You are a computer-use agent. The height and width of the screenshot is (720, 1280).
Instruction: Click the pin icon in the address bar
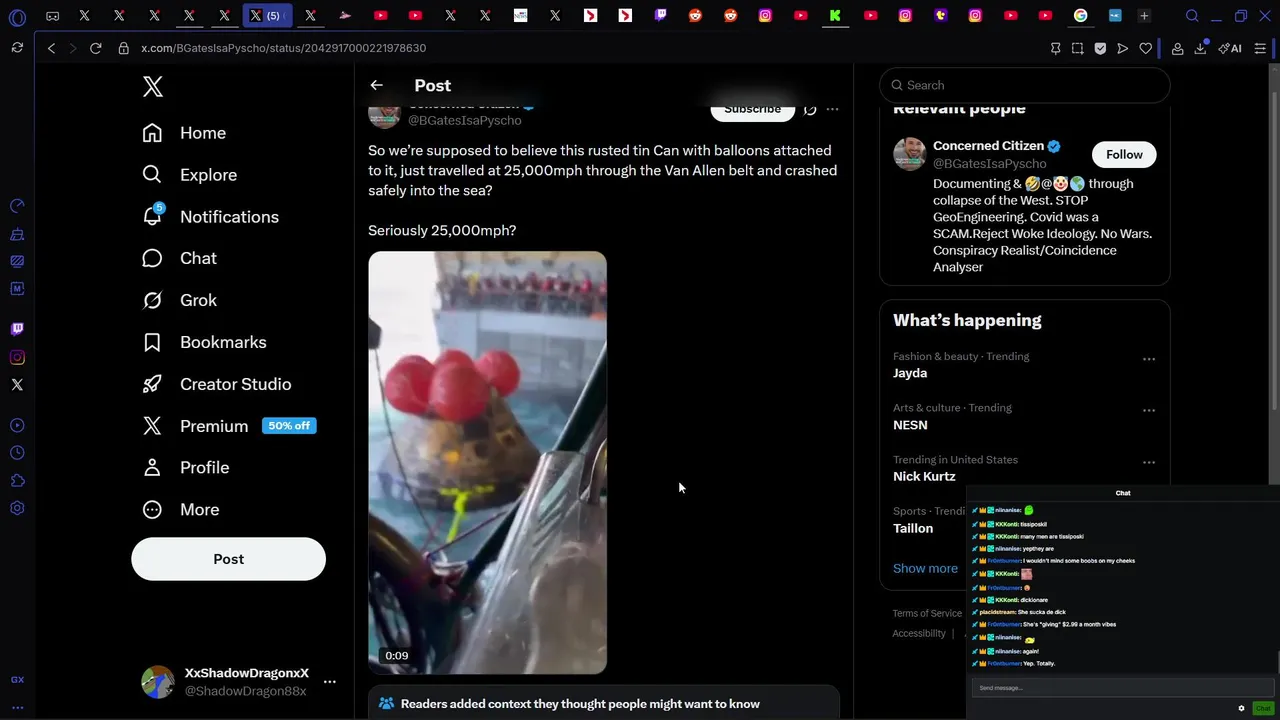[x=1055, y=48]
